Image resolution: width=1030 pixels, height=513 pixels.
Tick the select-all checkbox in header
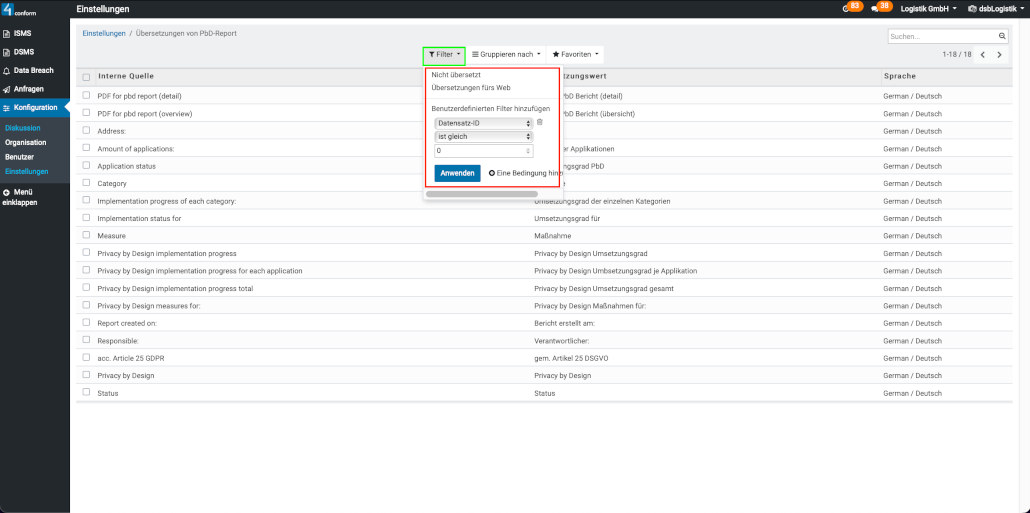[87, 77]
